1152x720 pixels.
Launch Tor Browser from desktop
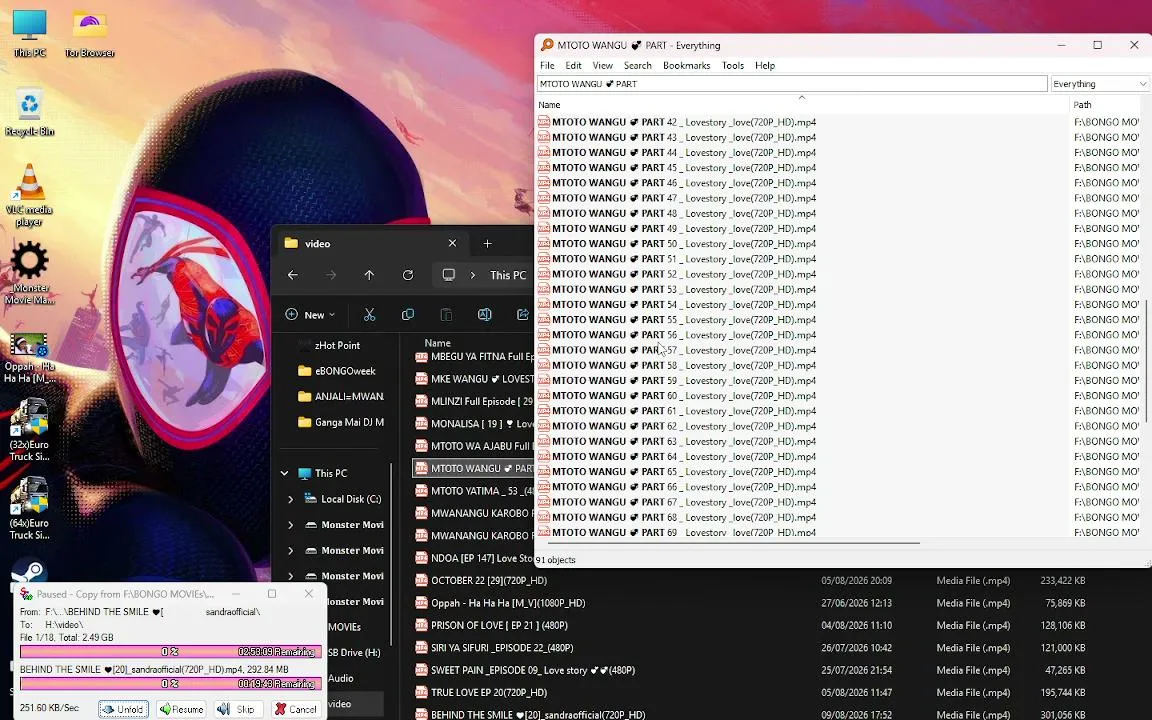coord(90,33)
